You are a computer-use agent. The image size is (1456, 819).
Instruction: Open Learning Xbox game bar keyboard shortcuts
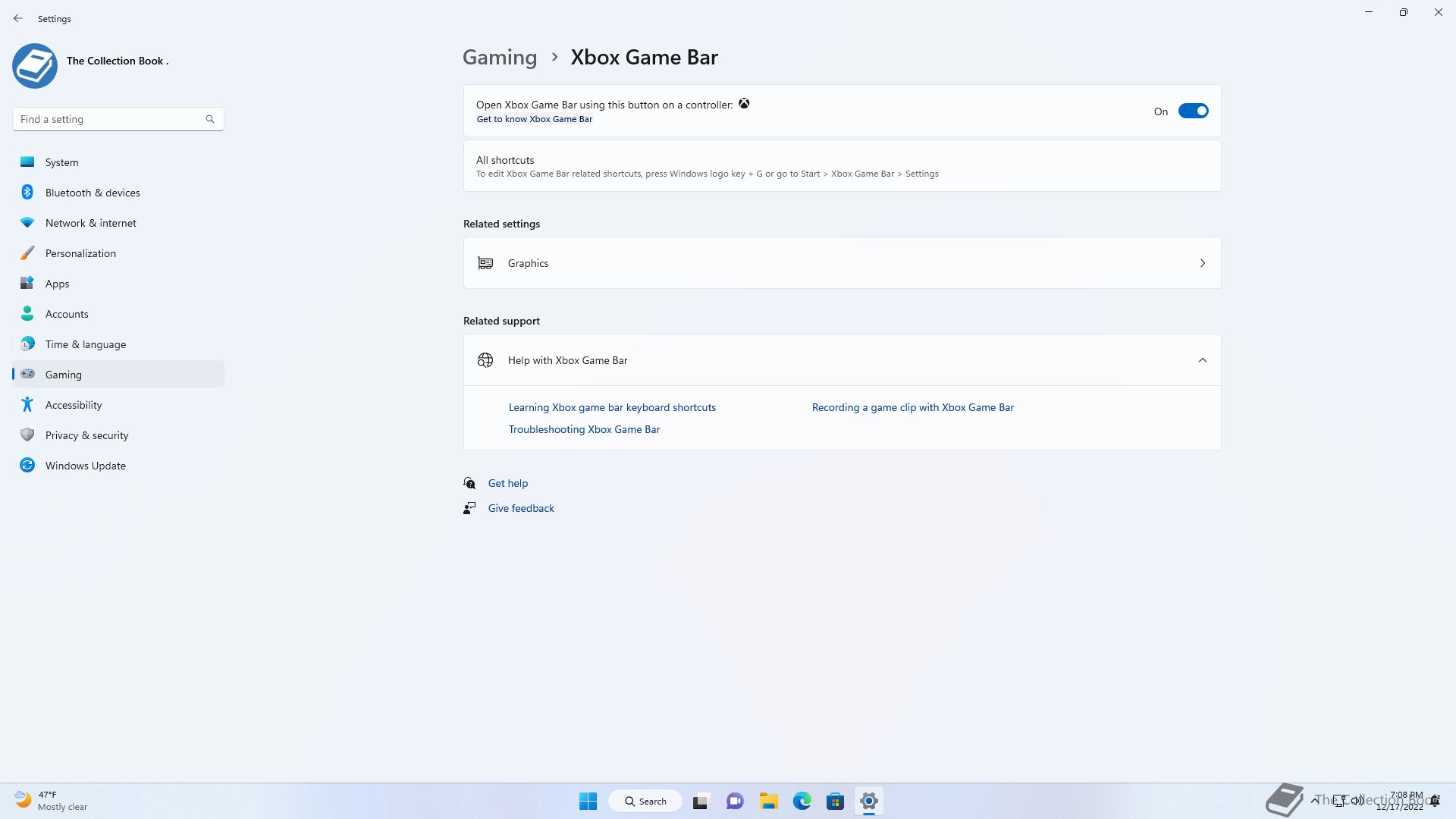(612, 407)
